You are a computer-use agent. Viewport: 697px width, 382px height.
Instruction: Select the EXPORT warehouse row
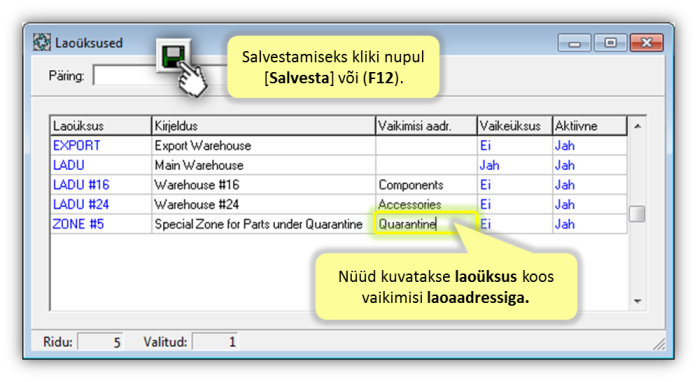pos(338,145)
